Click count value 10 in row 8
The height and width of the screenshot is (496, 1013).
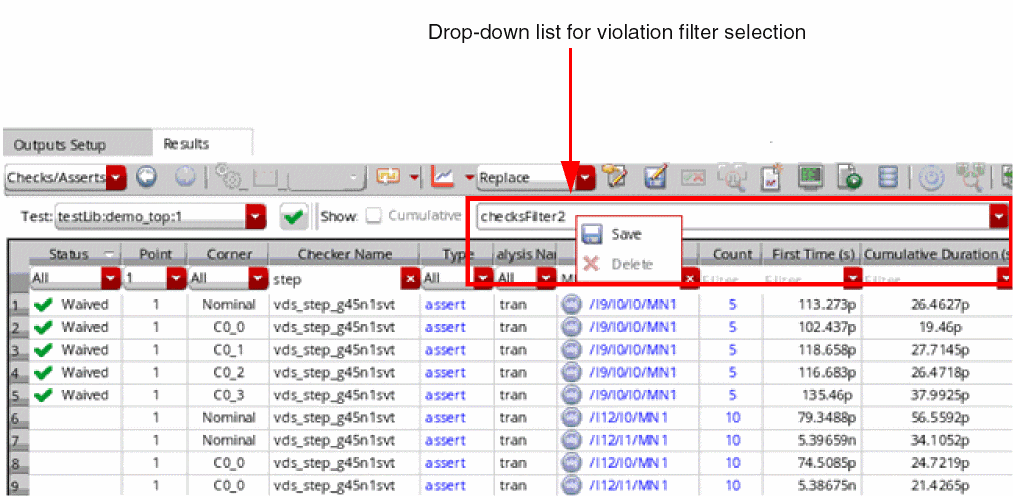[x=733, y=463]
